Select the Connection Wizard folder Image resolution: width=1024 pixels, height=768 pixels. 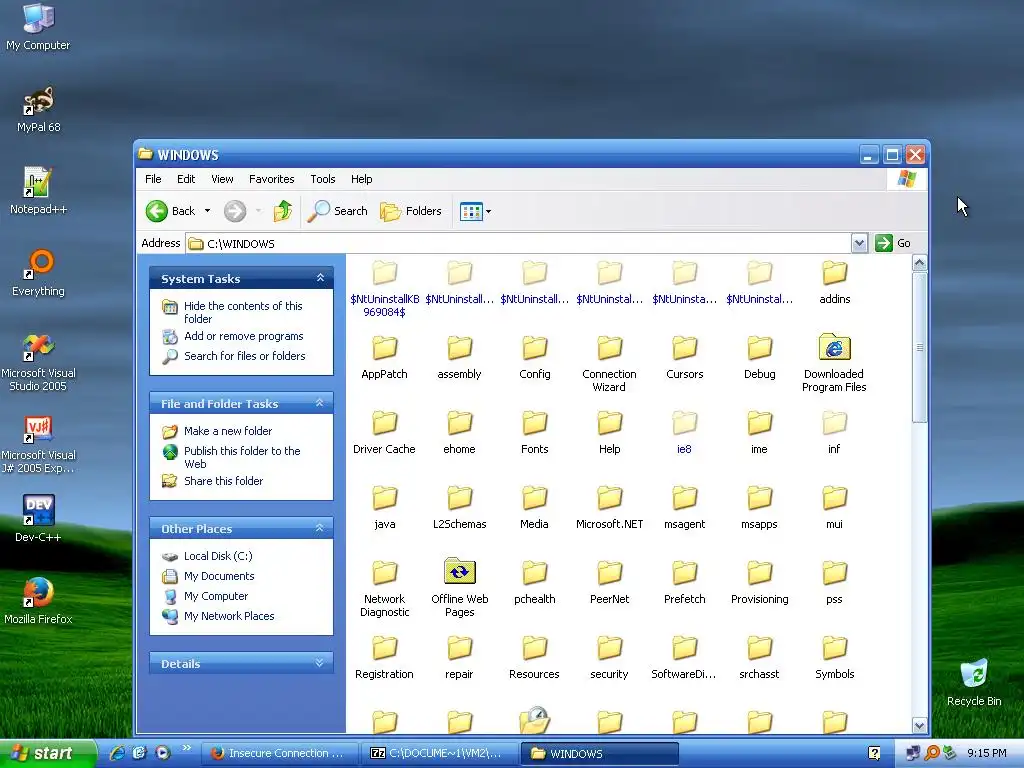609,363
